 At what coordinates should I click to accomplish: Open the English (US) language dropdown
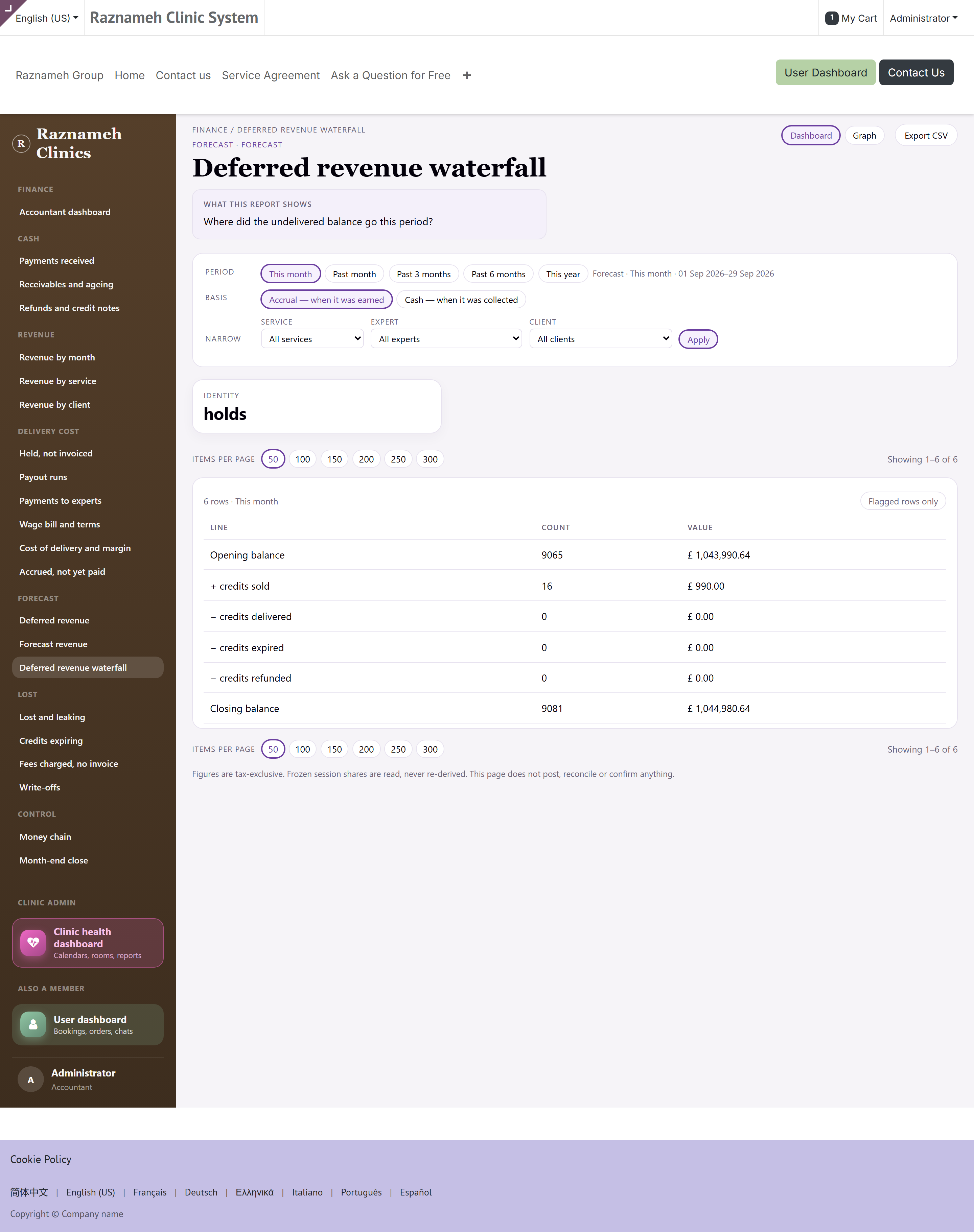click(x=47, y=18)
